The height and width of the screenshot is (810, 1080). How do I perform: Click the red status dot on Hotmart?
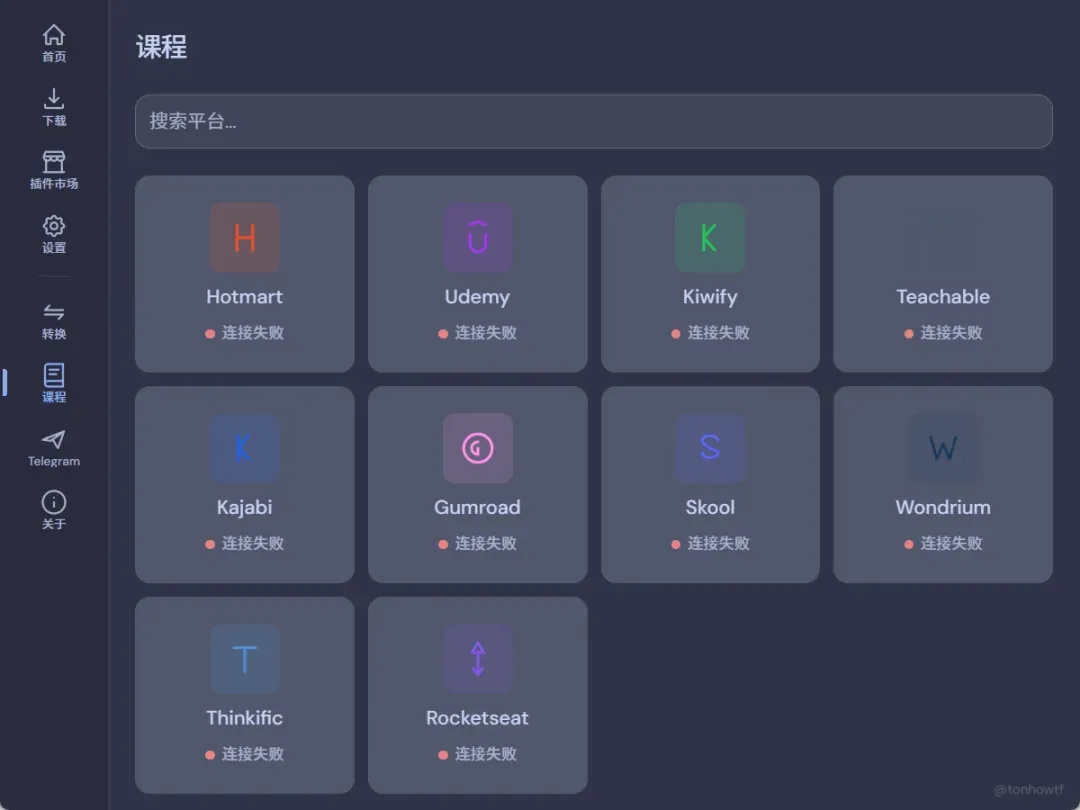210,334
